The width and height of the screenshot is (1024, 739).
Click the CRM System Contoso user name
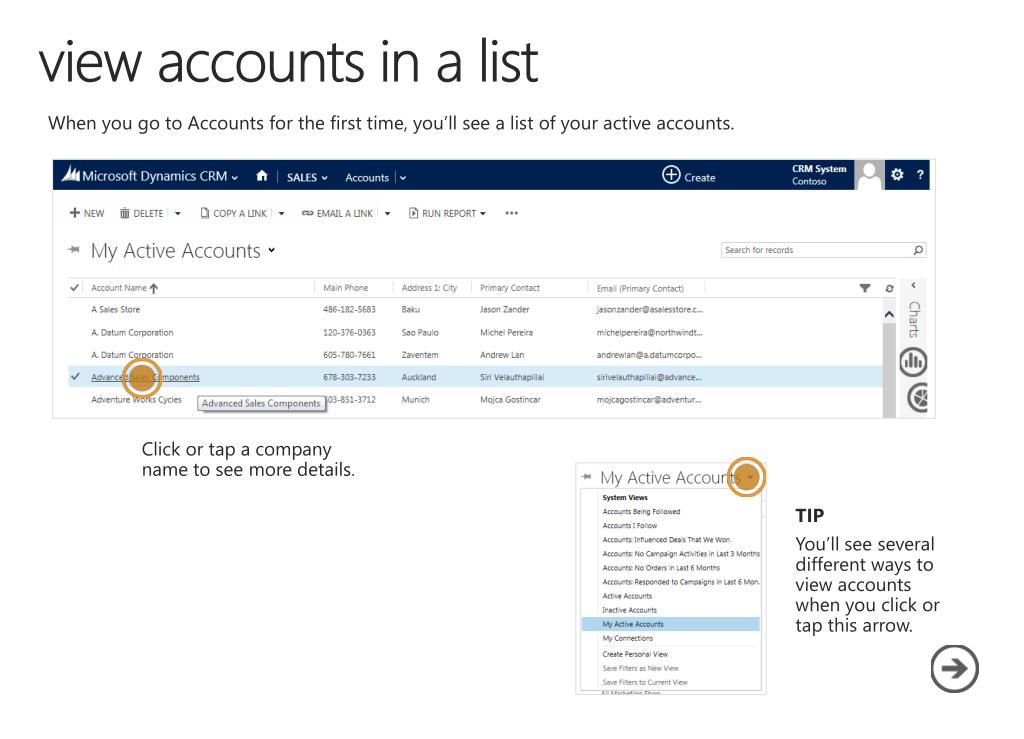(819, 175)
